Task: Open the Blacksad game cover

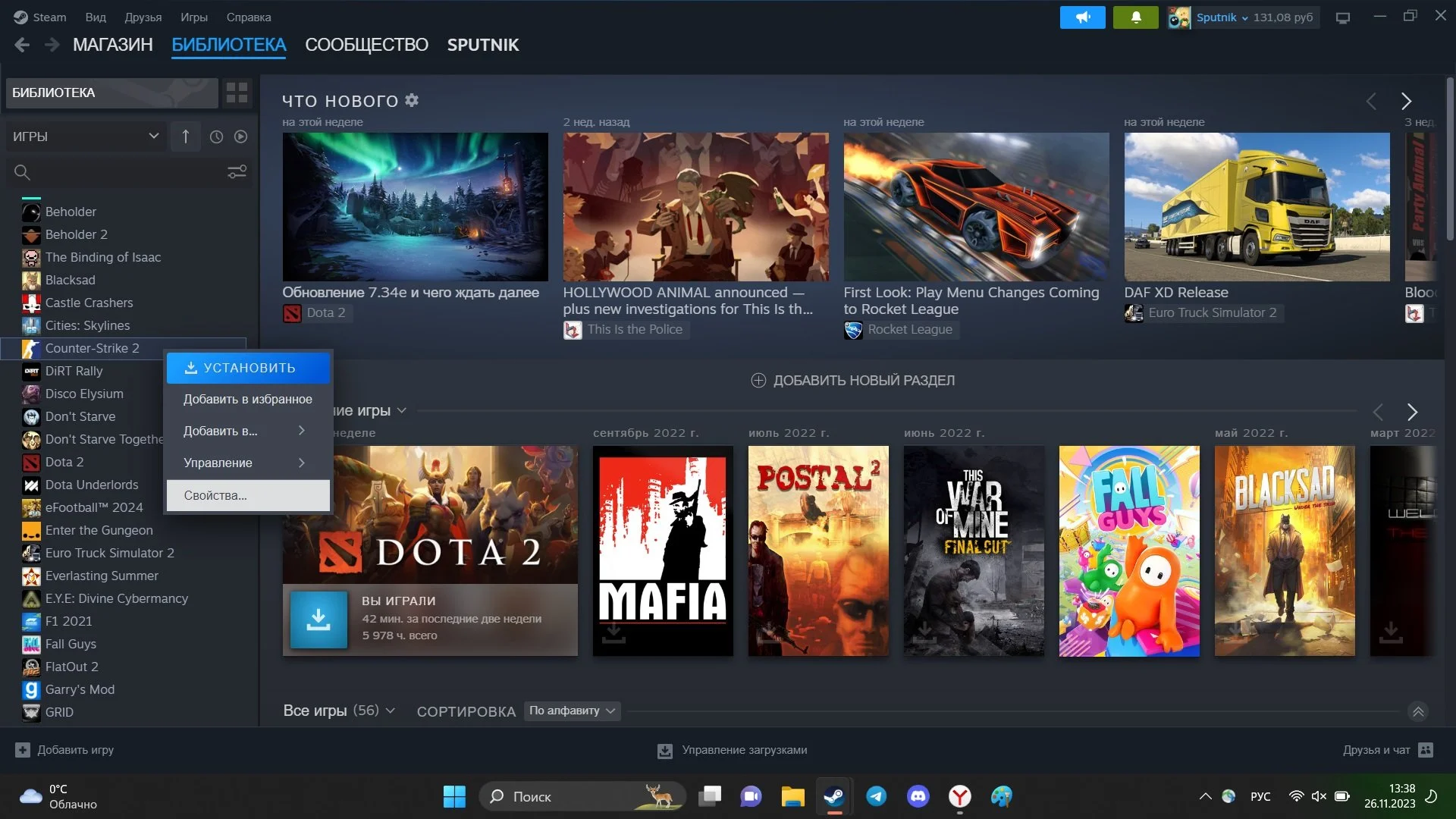Action: pyautogui.click(x=1285, y=551)
